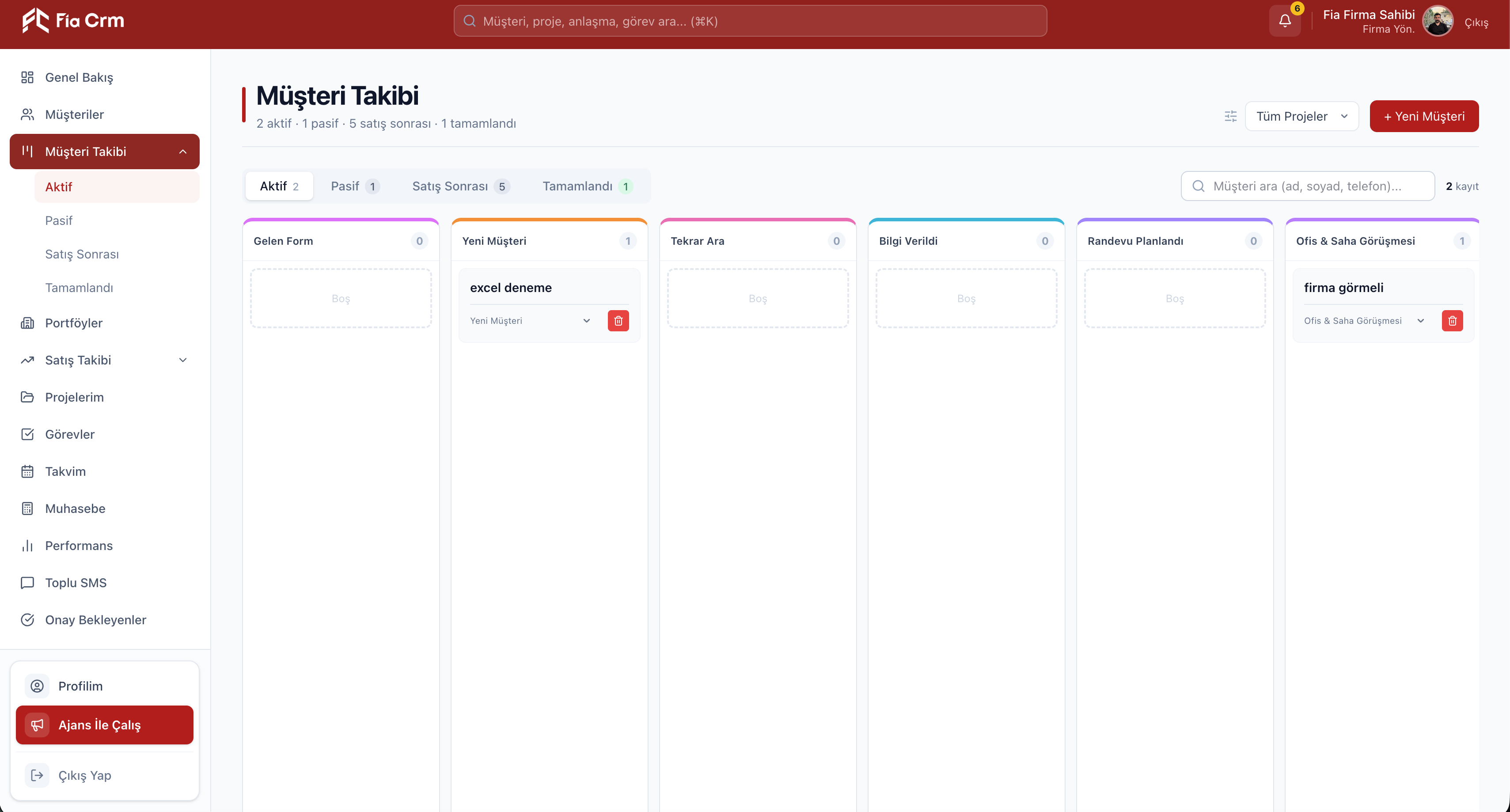Screen dimensions: 1510x812
Task: Switch to the Satış Sonrası tab
Action: [x=461, y=186]
